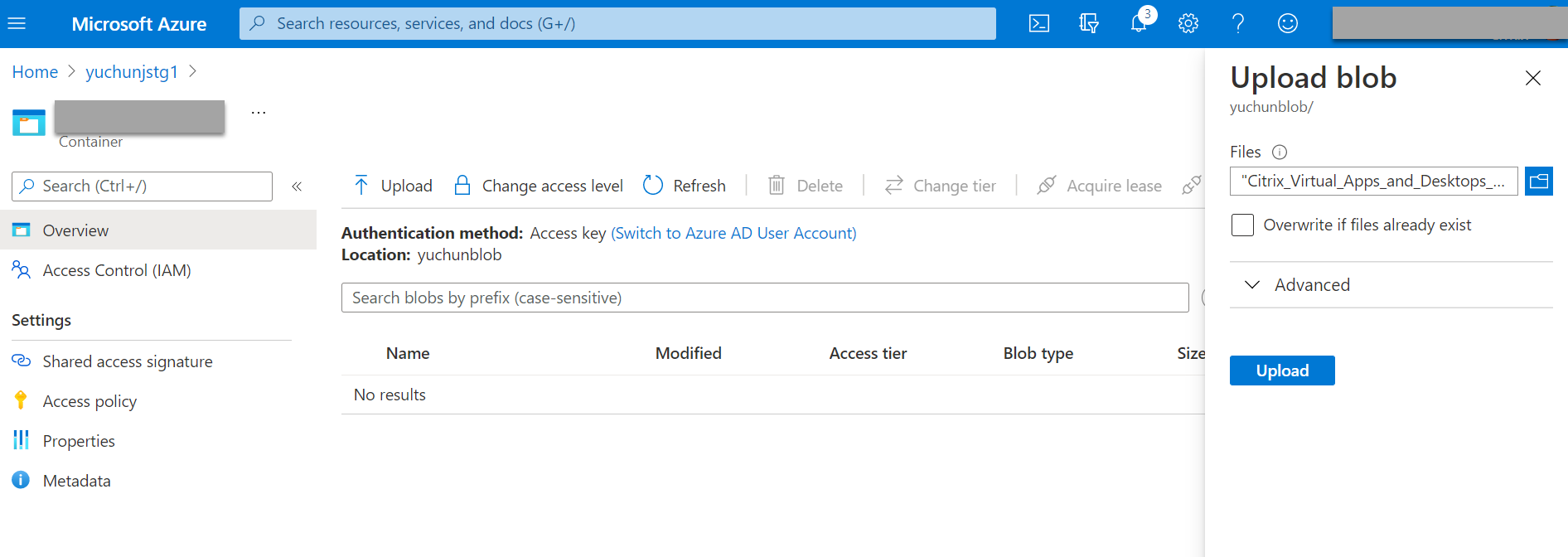This screenshot has width=1568, height=557.
Task: Click the Files info icon
Action: [1279, 152]
